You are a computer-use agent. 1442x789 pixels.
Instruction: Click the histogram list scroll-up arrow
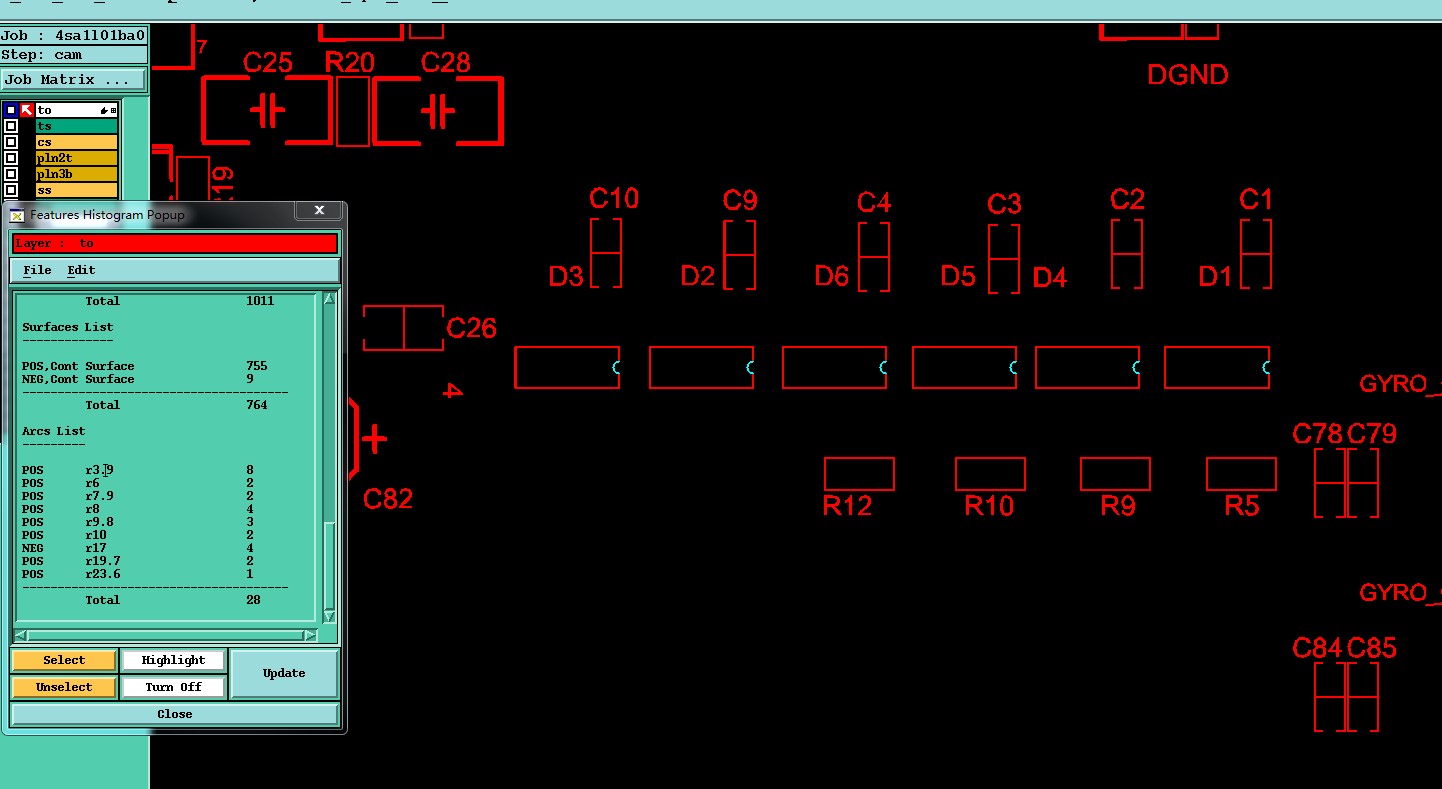(x=329, y=299)
